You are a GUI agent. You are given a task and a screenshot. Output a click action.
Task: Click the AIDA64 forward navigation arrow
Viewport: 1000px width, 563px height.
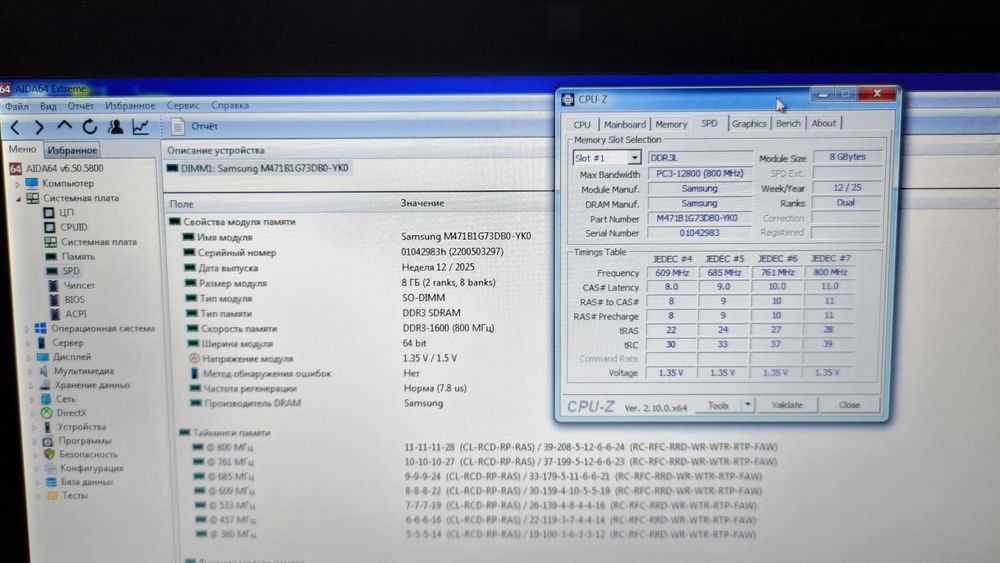tap(39, 128)
